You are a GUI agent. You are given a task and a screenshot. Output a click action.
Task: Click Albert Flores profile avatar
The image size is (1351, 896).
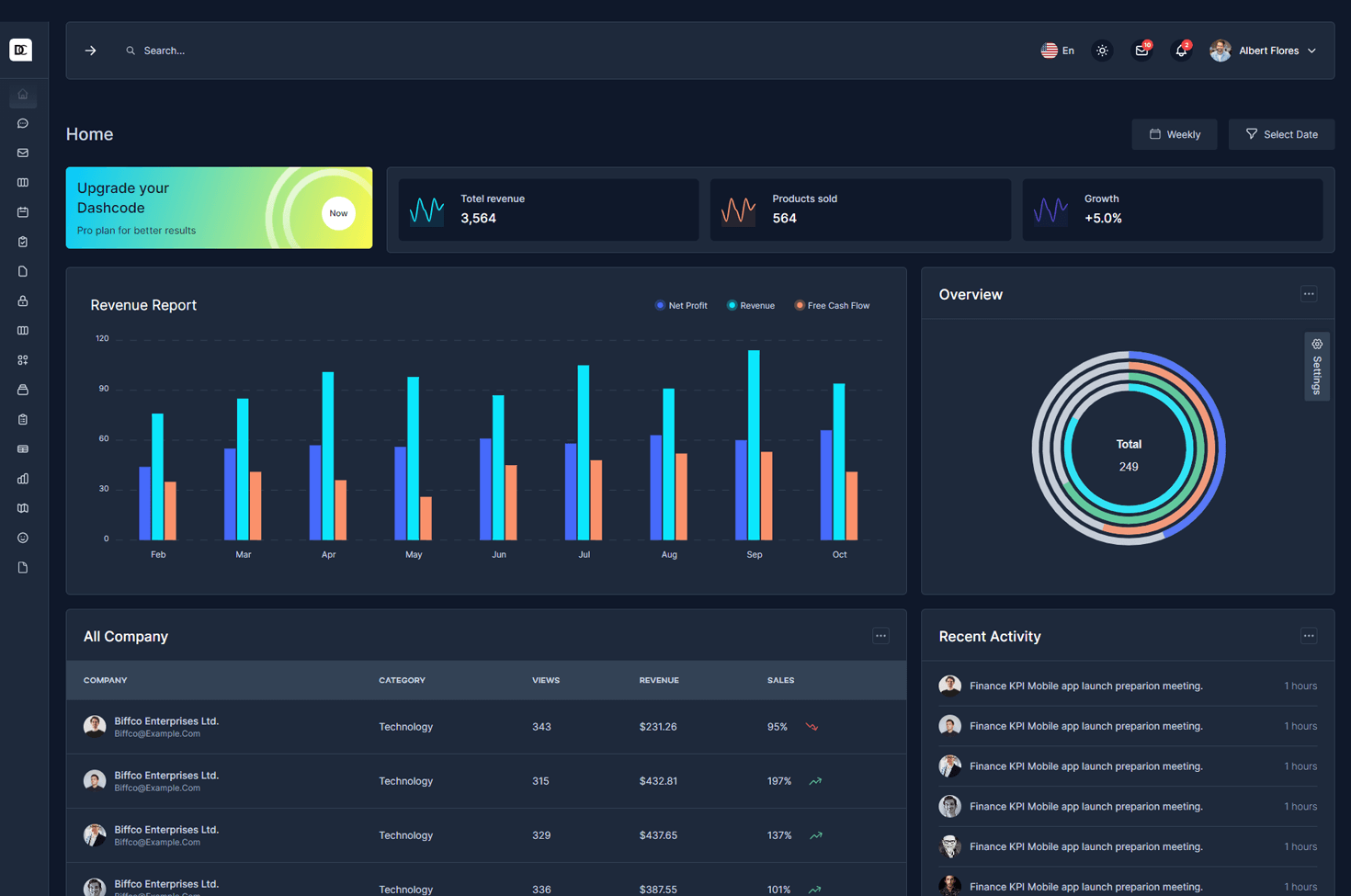pyautogui.click(x=1220, y=51)
